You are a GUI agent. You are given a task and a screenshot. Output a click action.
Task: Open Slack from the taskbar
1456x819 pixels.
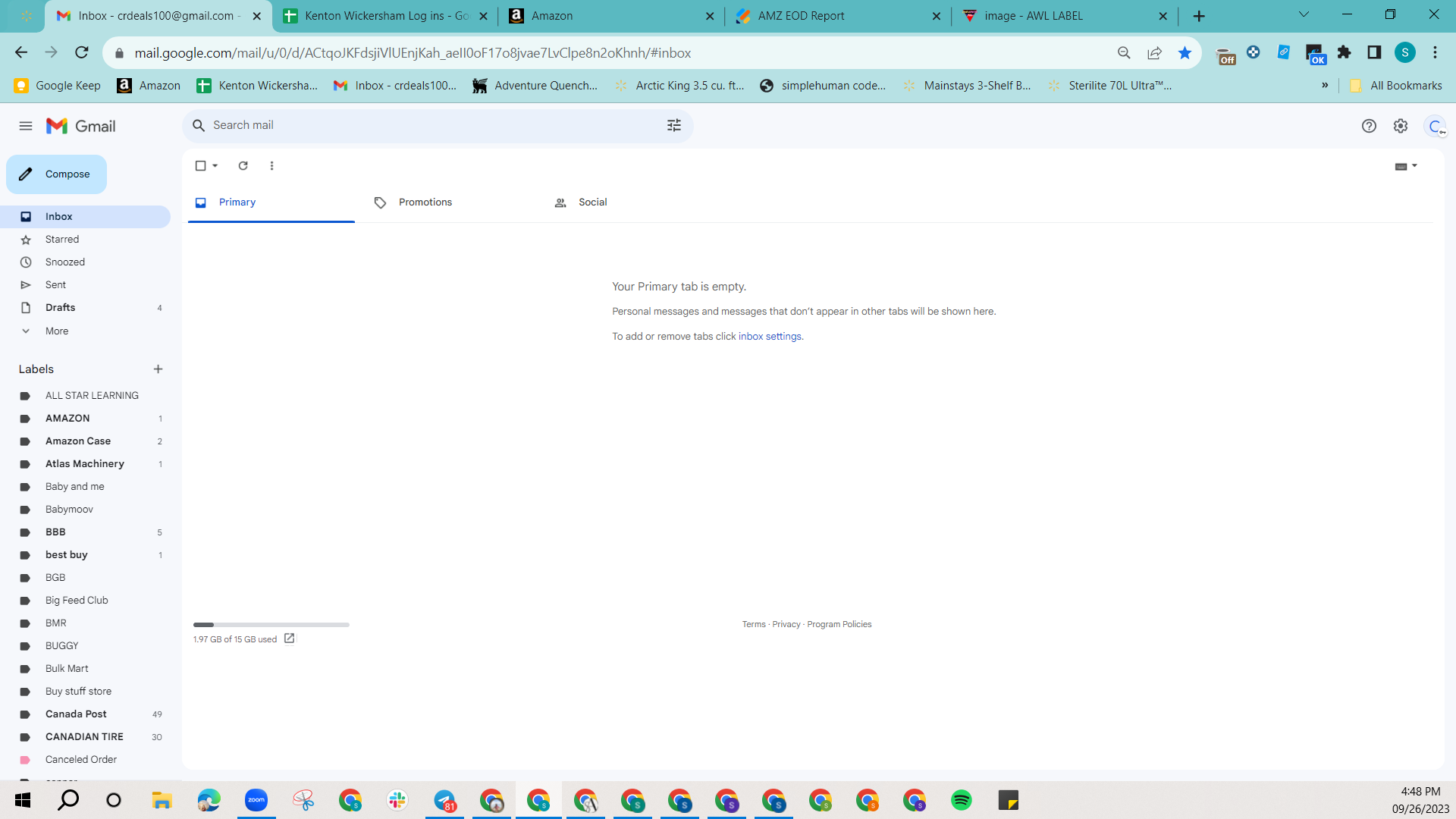point(397,800)
